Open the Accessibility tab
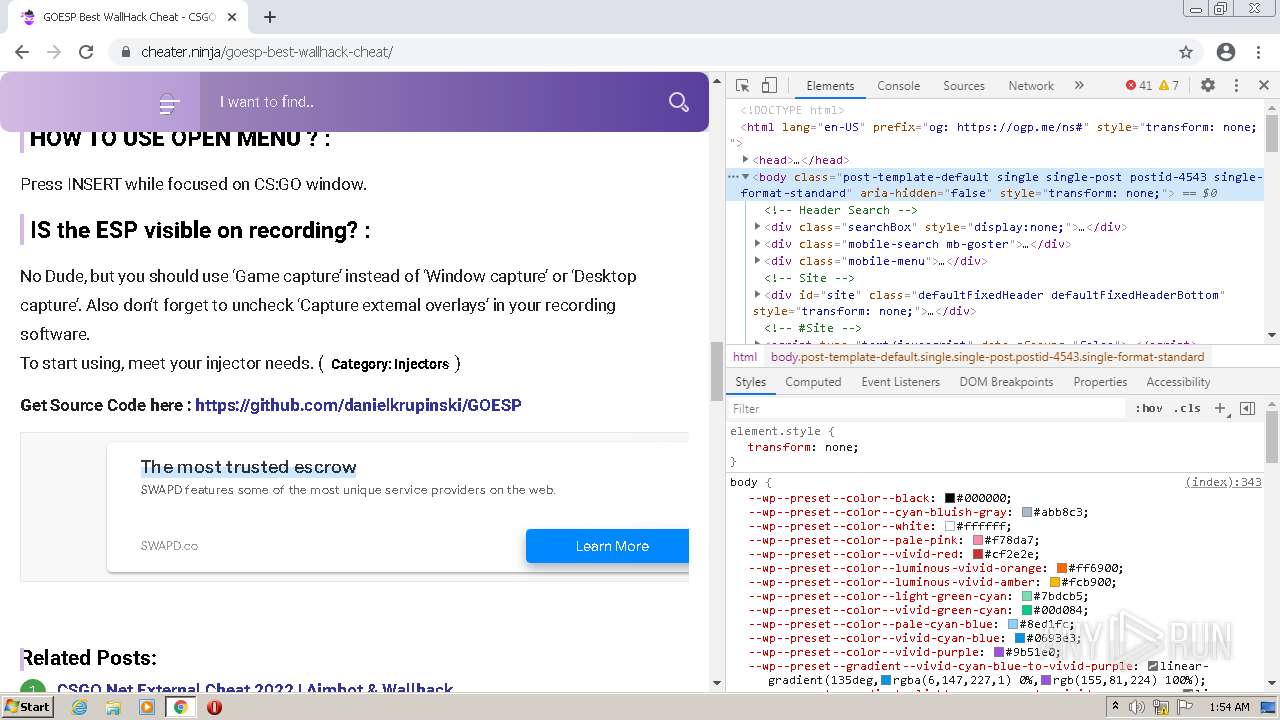Viewport: 1280px width, 720px height. coord(1178,382)
